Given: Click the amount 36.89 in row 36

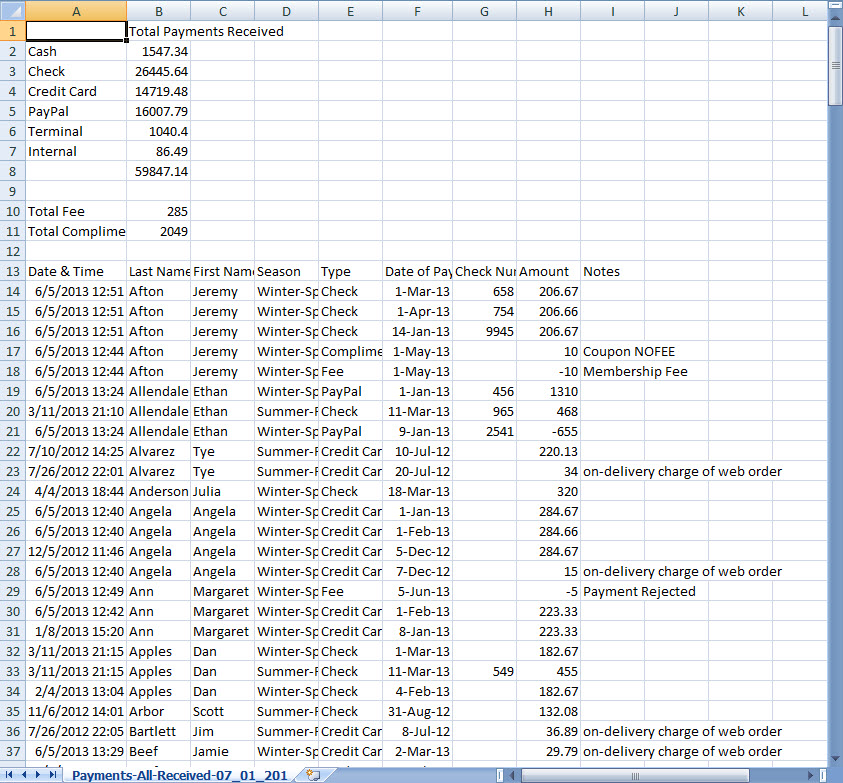Looking at the screenshot, I should click(x=548, y=731).
